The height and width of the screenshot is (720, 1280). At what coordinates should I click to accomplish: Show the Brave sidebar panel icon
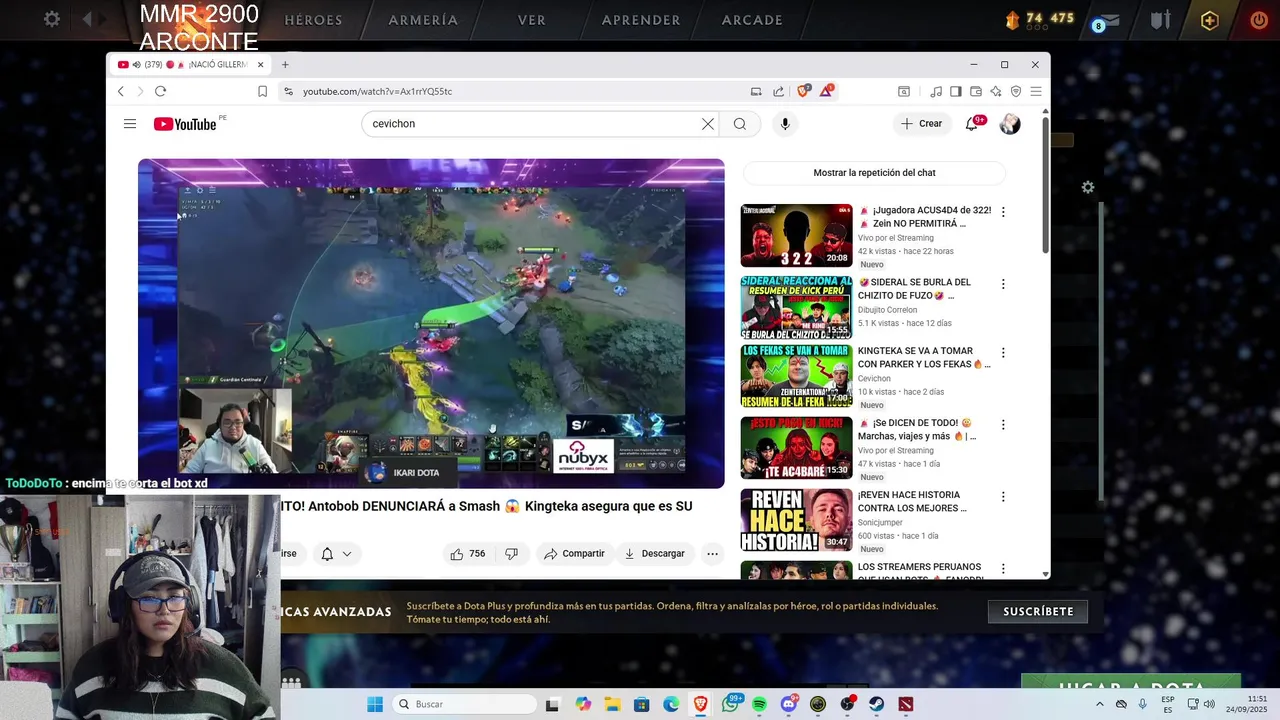[x=956, y=91]
